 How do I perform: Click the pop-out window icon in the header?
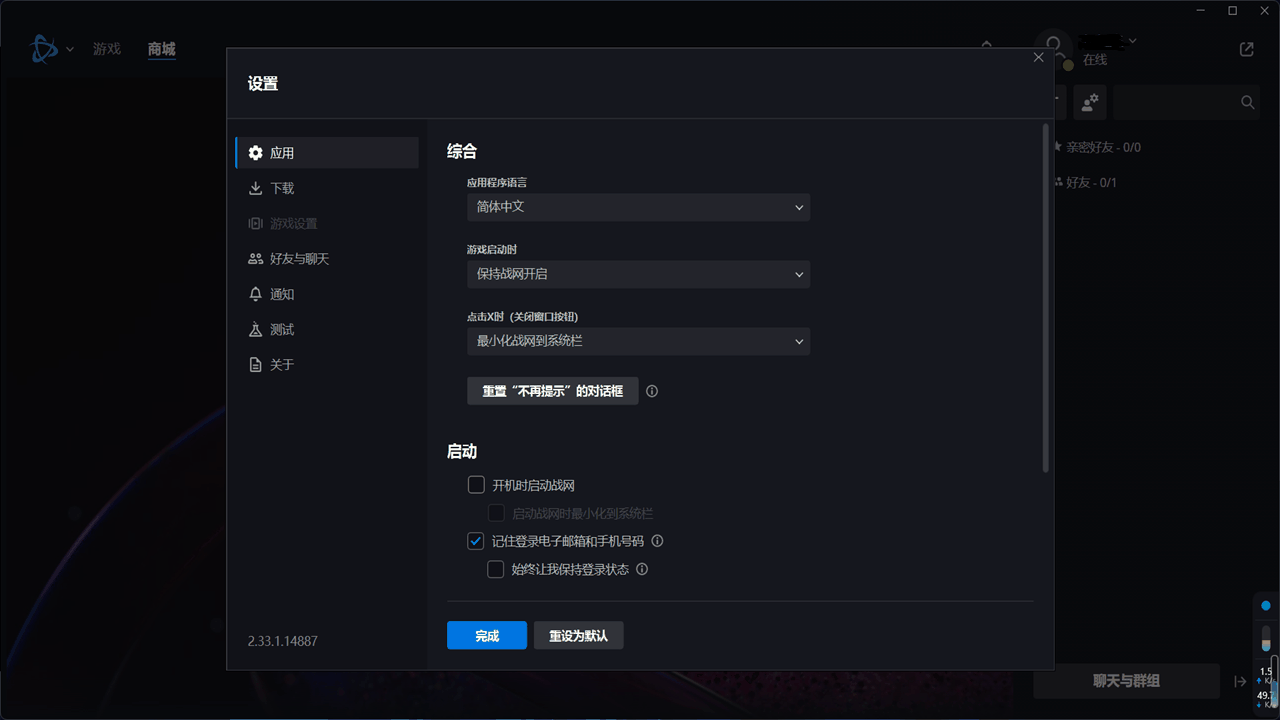1246,49
